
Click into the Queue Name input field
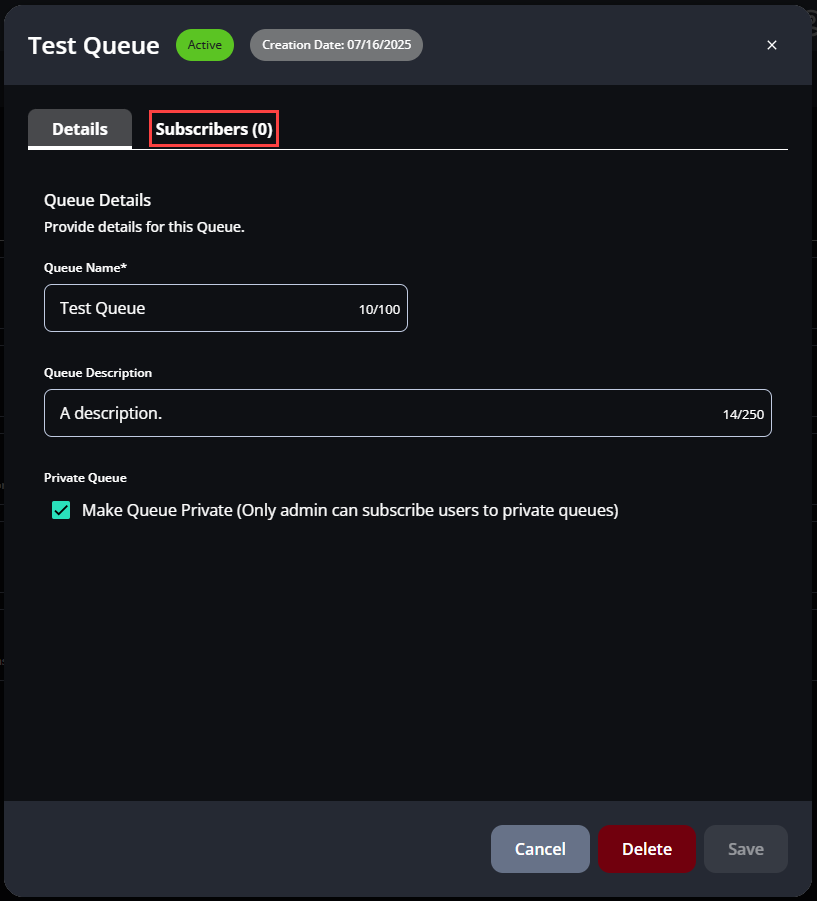[x=226, y=308]
